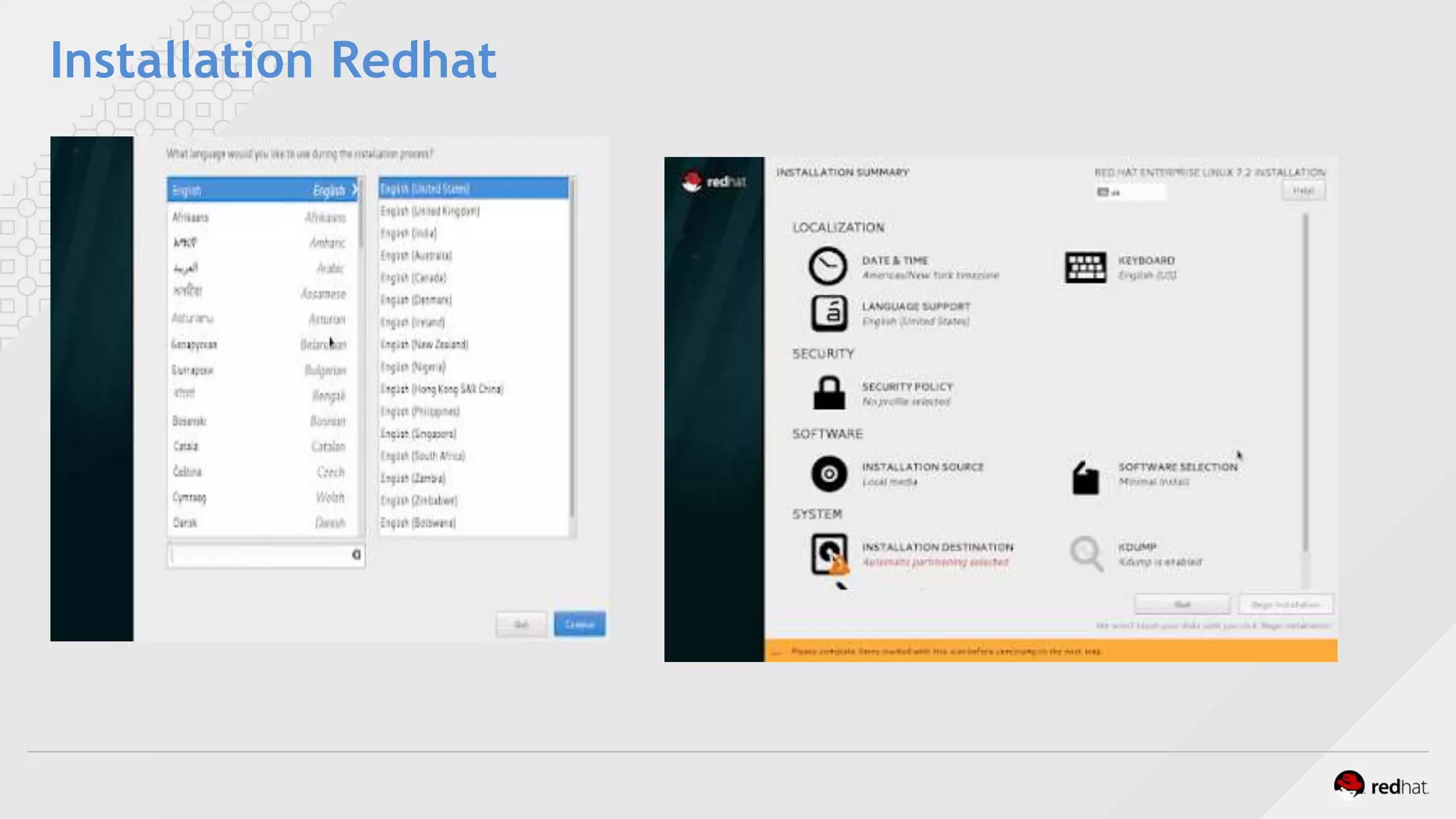Click the us keyboard layout indicator
Image resolution: width=1456 pixels, height=819 pixels.
click(1129, 192)
